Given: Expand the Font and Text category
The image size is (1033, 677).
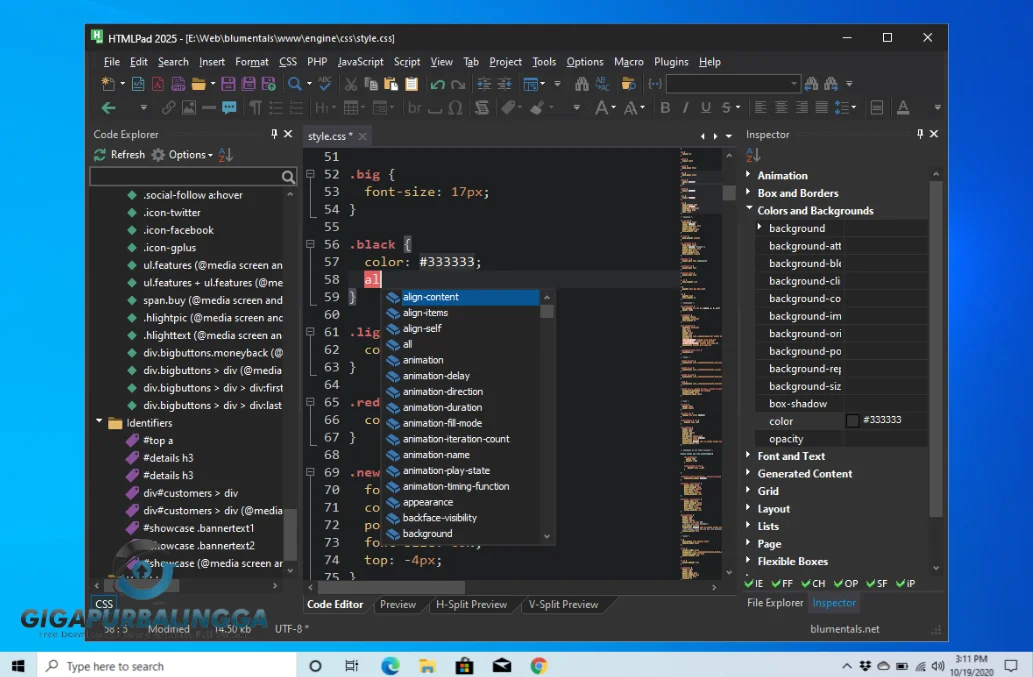Looking at the screenshot, I should [748, 455].
